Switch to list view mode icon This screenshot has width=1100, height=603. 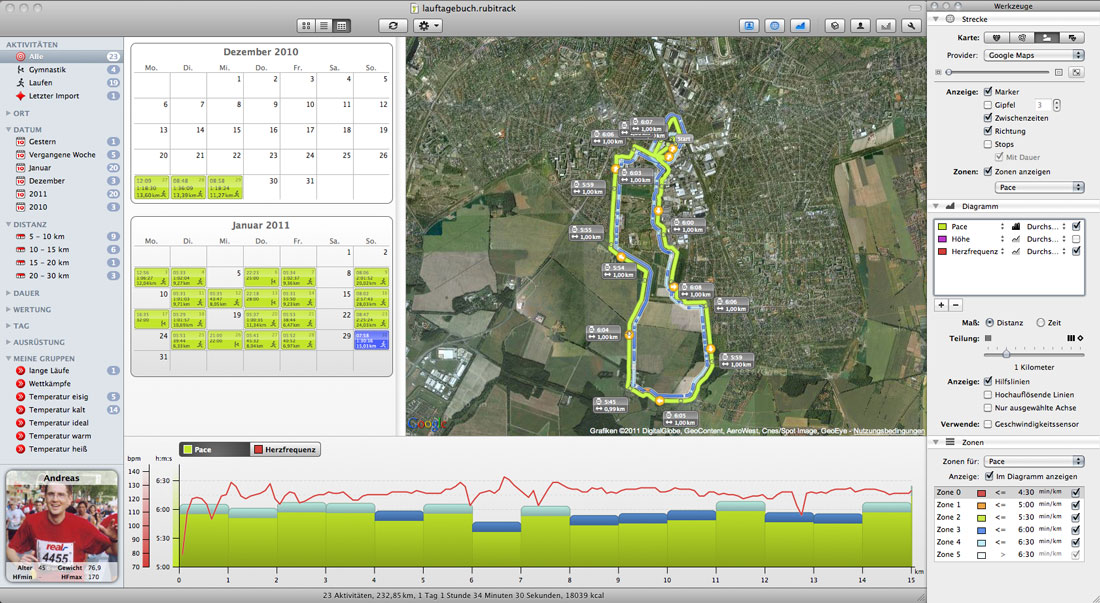click(x=324, y=25)
